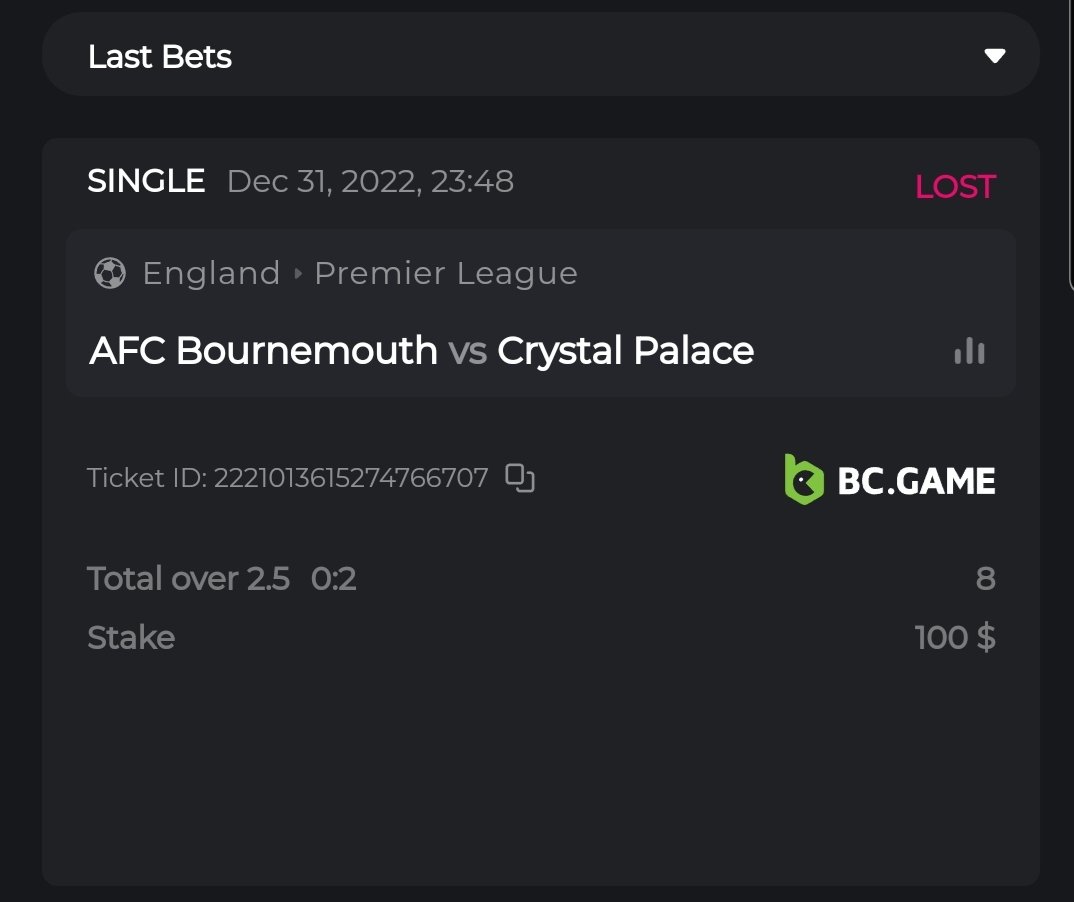Click the SINGLE bet type label
The width and height of the screenshot is (1074, 902).
[x=146, y=181]
